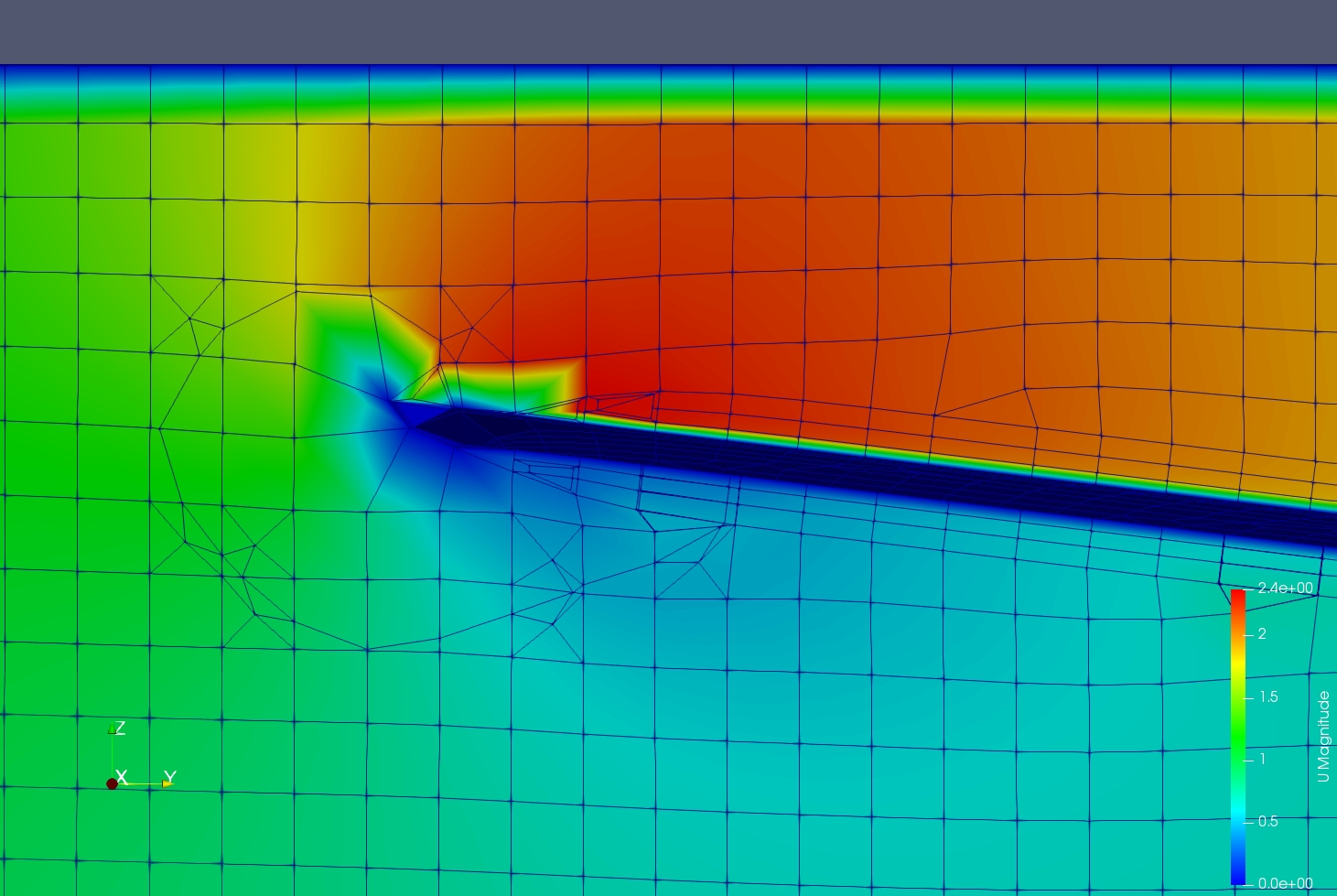Select the "U Magnitude" legend title
Viewport: 1337px width, 896px height.
pyautogui.click(x=1323, y=737)
